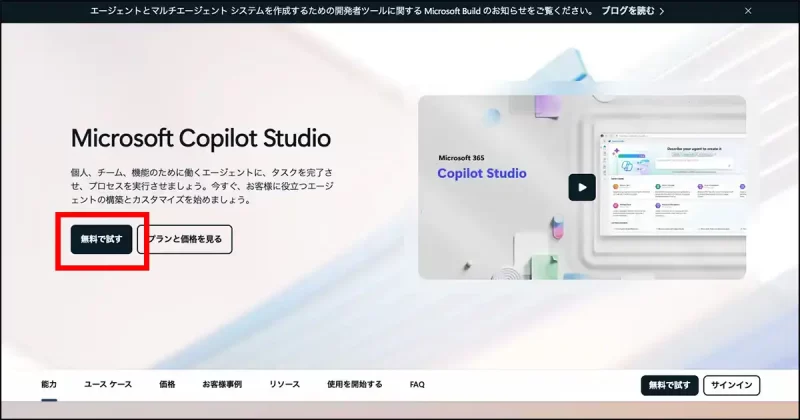Close the Microsoft Build announcement banner
The height and width of the screenshot is (420, 800).
[748, 11]
